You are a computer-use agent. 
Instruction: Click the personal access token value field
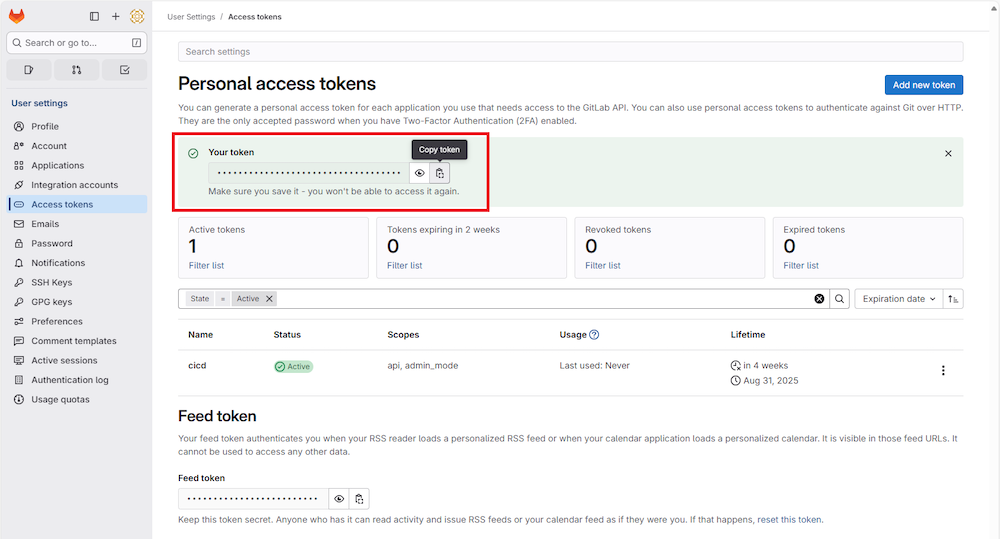pyautogui.click(x=309, y=173)
